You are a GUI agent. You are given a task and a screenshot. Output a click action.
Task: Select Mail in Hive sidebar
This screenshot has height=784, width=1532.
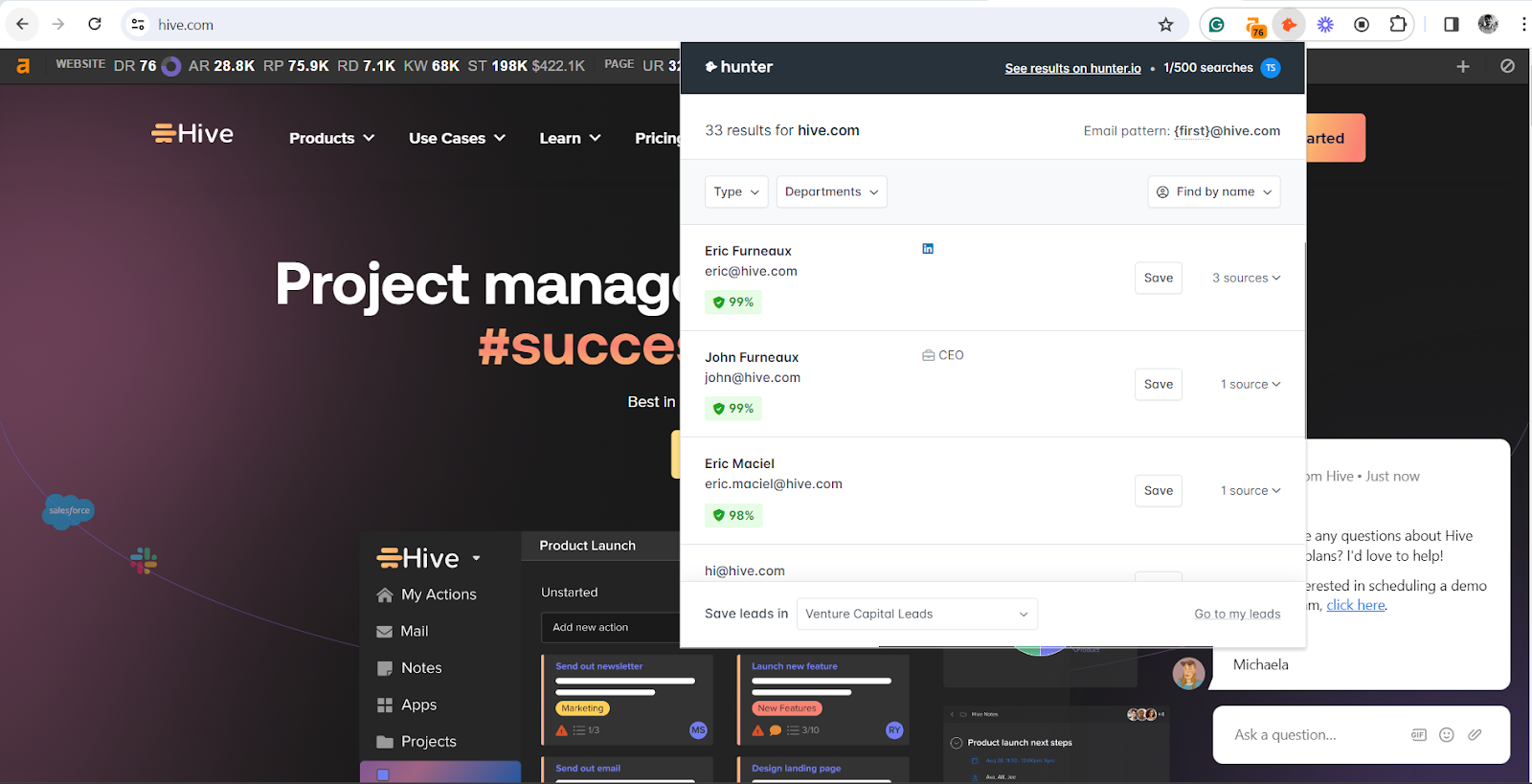pyautogui.click(x=402, y=631)
